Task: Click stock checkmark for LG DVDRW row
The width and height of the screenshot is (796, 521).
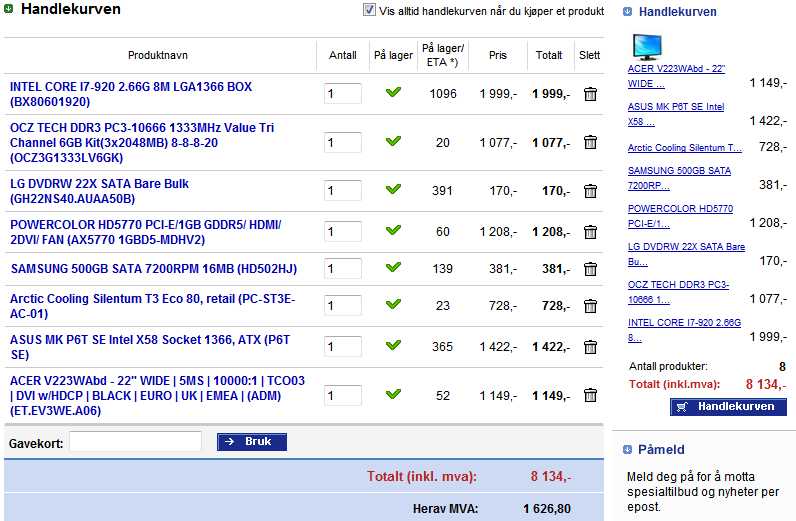Action: (x=393, y=189)
